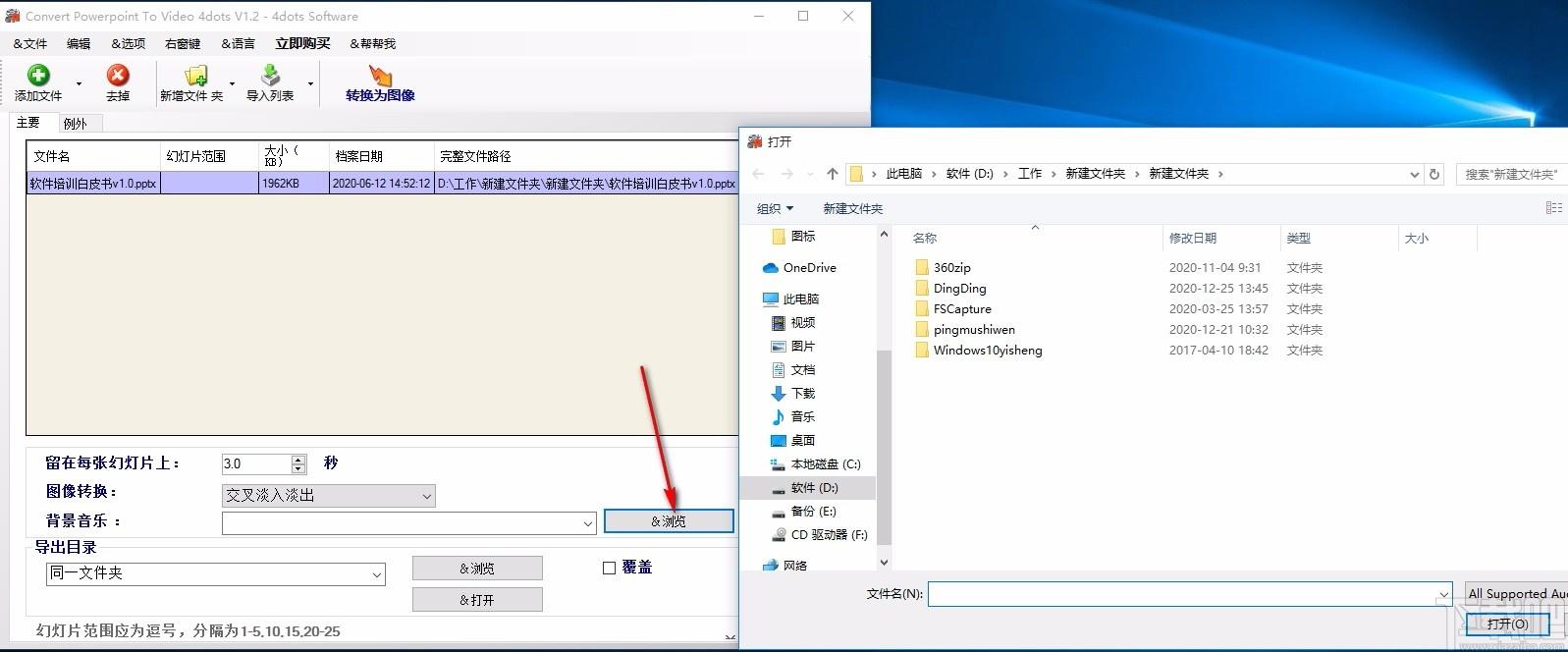
Task: Click the Import List icon
Action: pyautogui.click(x=270, y=76)
